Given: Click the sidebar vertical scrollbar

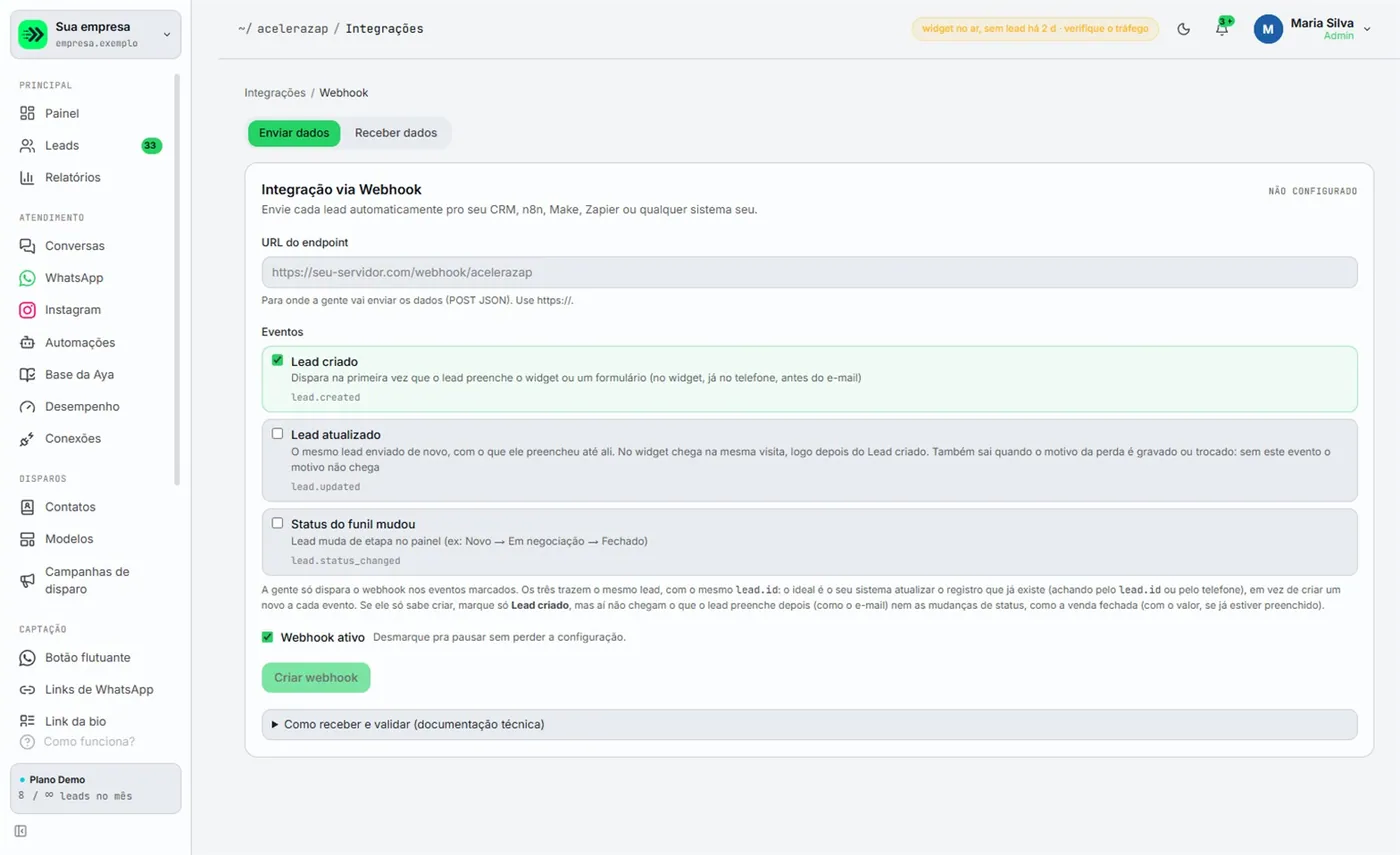Looking at the screenshot, I should tap(178, 280).
